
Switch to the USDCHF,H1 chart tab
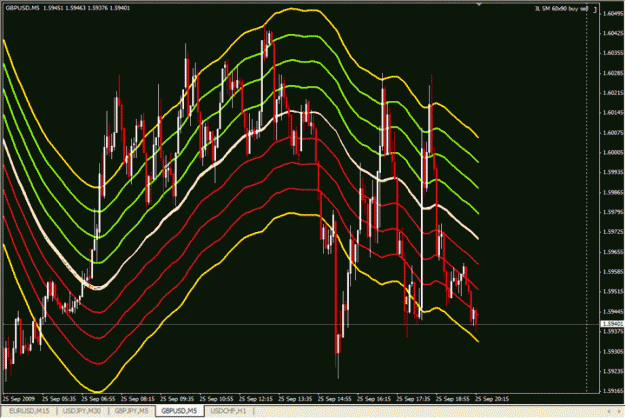[x=228, y=411]
